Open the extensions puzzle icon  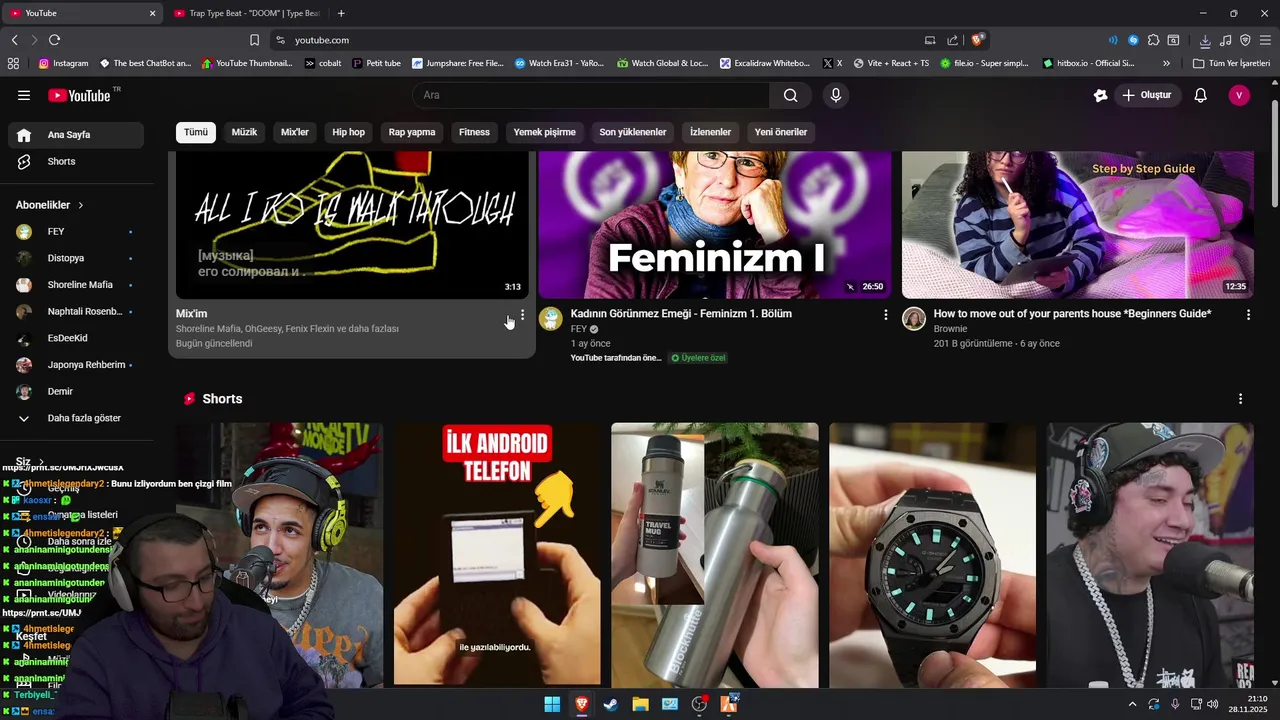click(1153, 40)
